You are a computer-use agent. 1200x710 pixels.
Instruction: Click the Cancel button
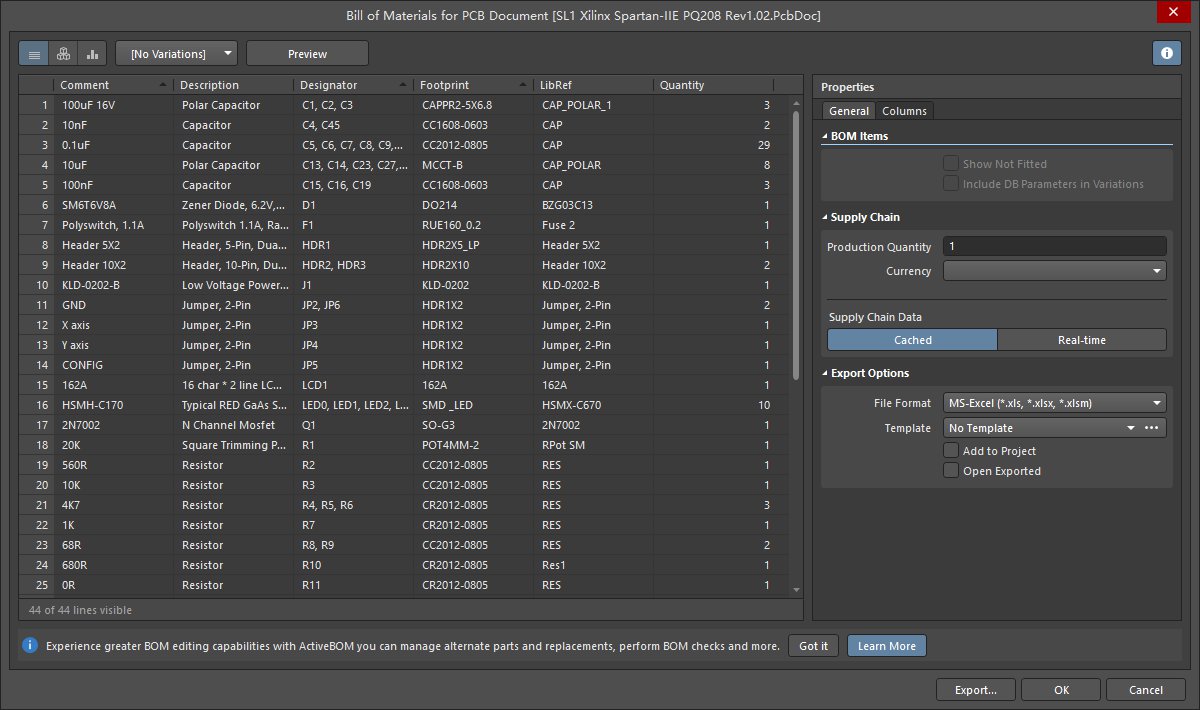1146,690
